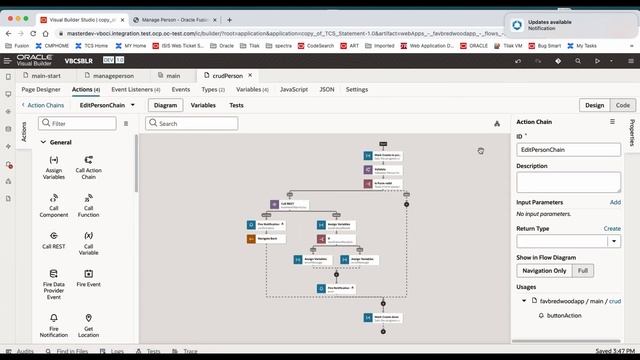Open the vertical Actions side tab

pos(24,132)
